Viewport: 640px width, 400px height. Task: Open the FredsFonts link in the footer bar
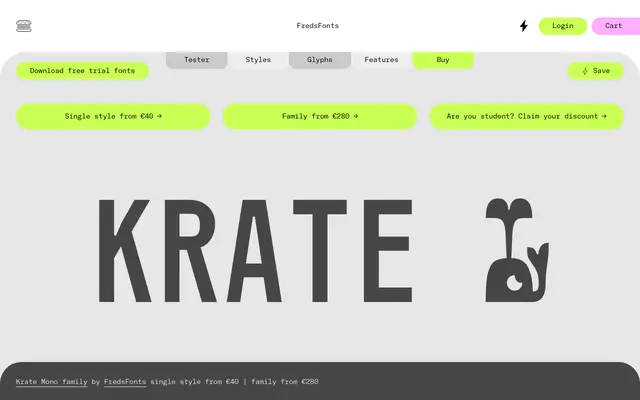pyautogui.click(x=125, y=382)
